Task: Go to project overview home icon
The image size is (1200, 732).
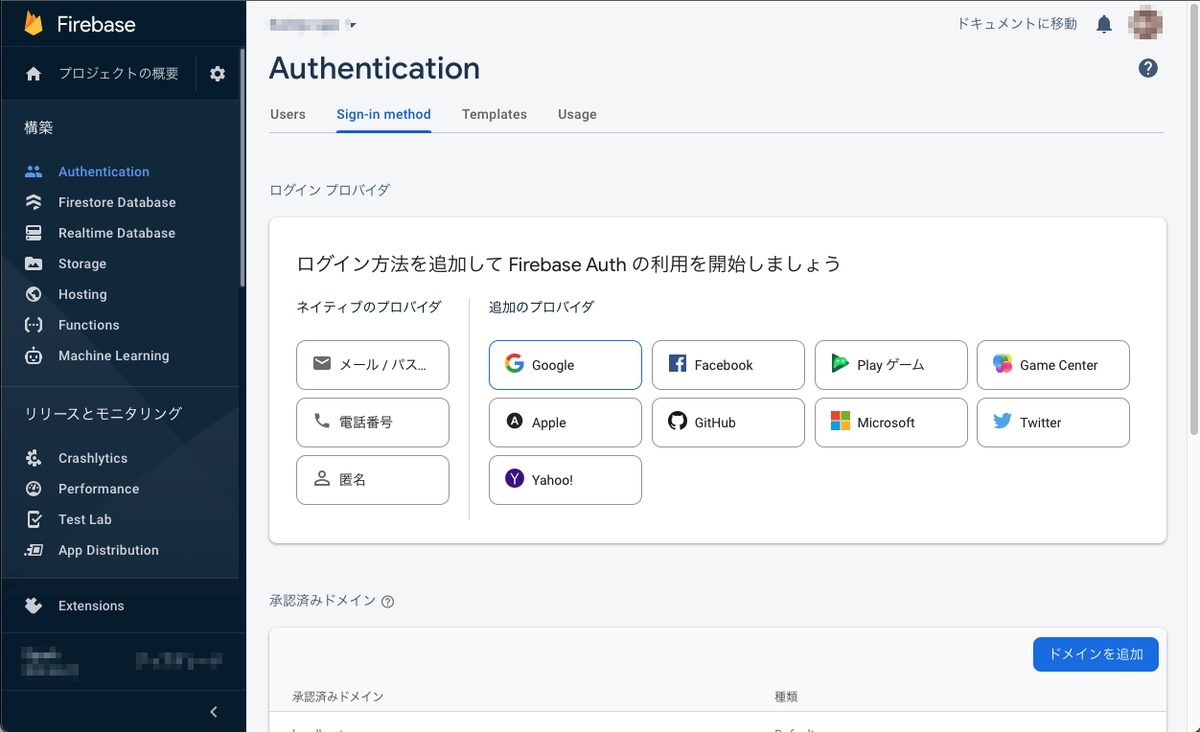Action: 34,74
